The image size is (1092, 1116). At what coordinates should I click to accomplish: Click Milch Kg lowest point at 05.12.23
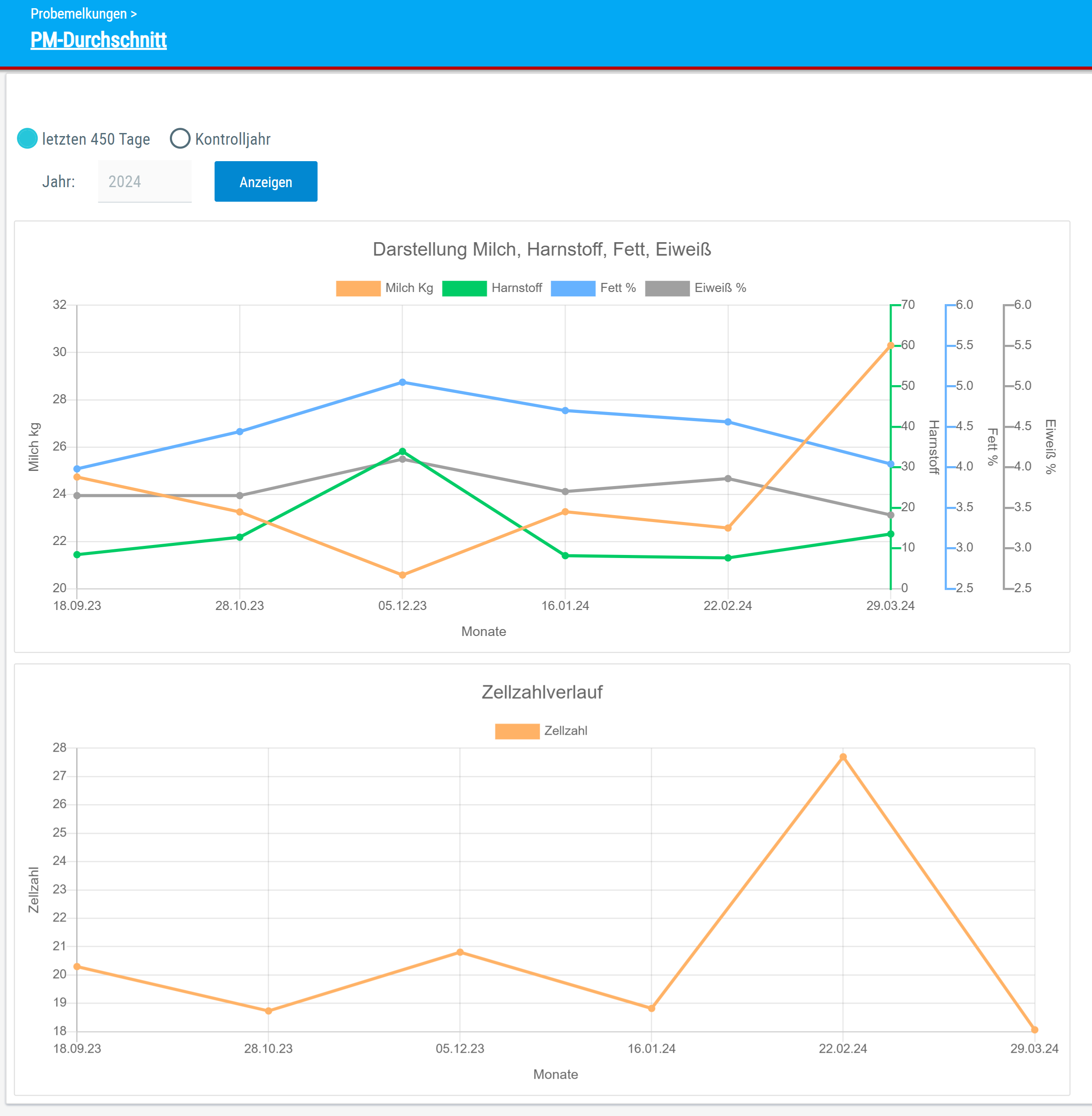tap(402, 574)
